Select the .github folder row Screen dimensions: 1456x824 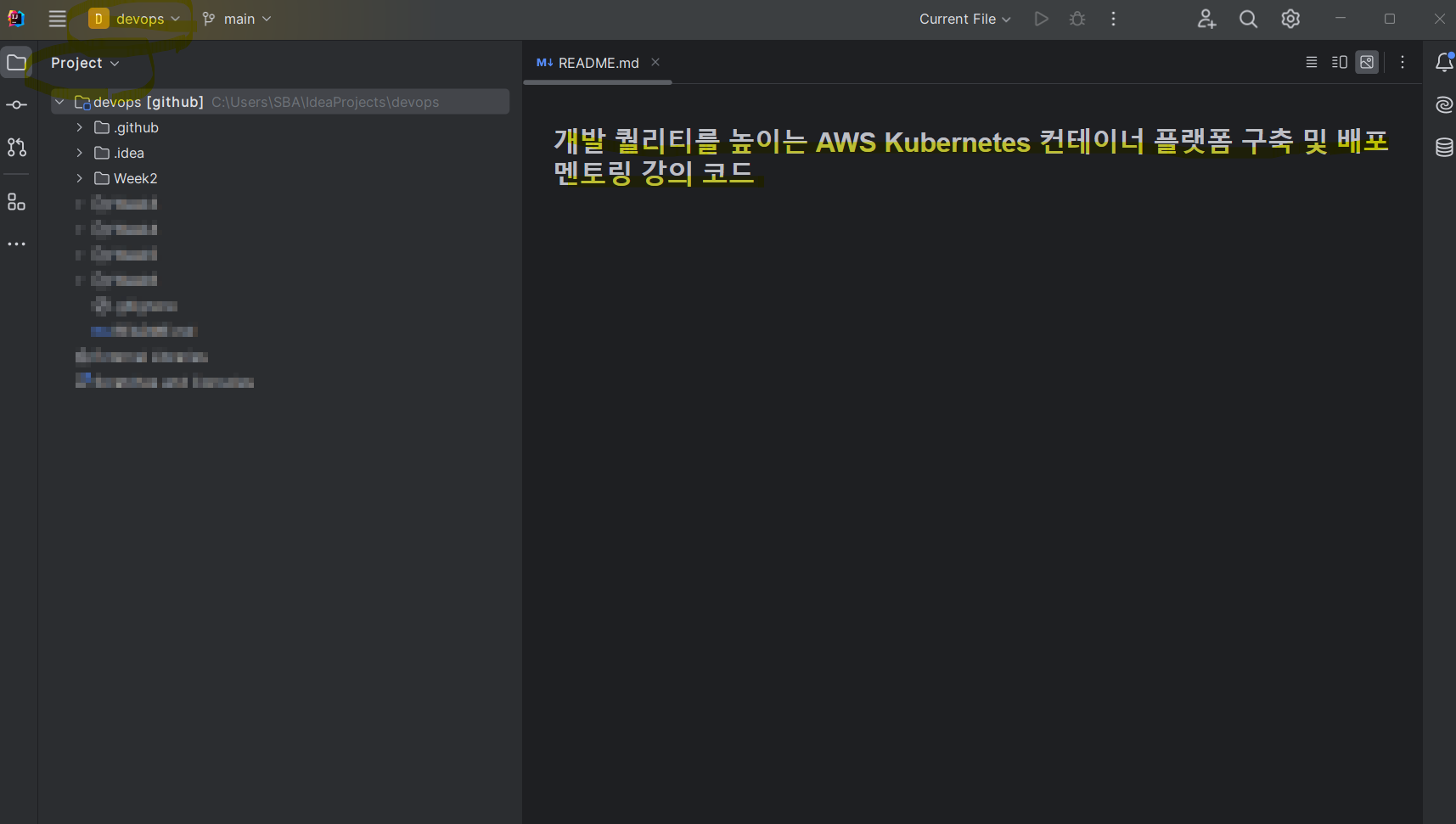[x=280, y=127]
